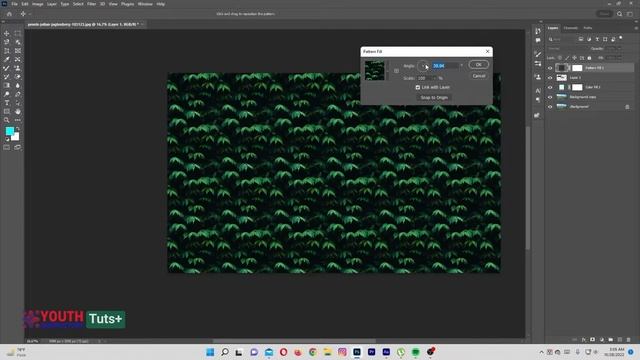
Task: Switch to the Channels tab
Action: [571, 28]
